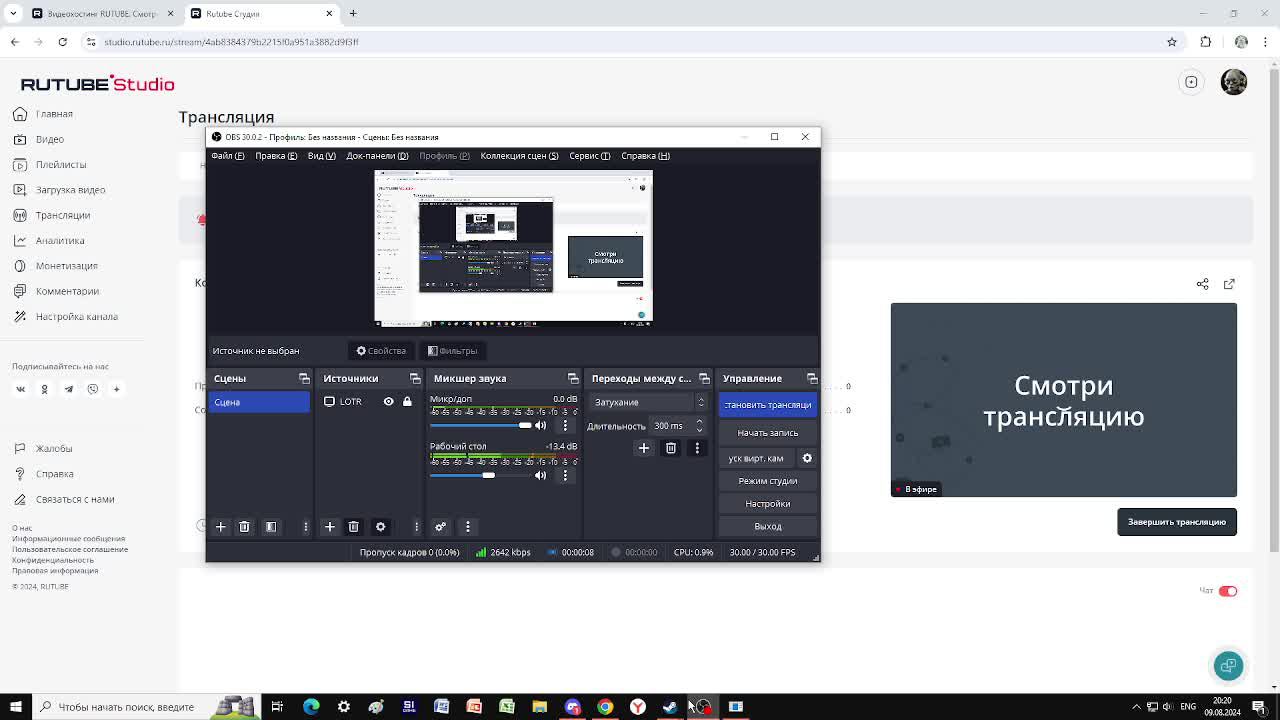The height and width of the screenshot is (720, 1280).
Task: Toggle the Чат switch on RUTUBE page
Action: (1228, 591)
